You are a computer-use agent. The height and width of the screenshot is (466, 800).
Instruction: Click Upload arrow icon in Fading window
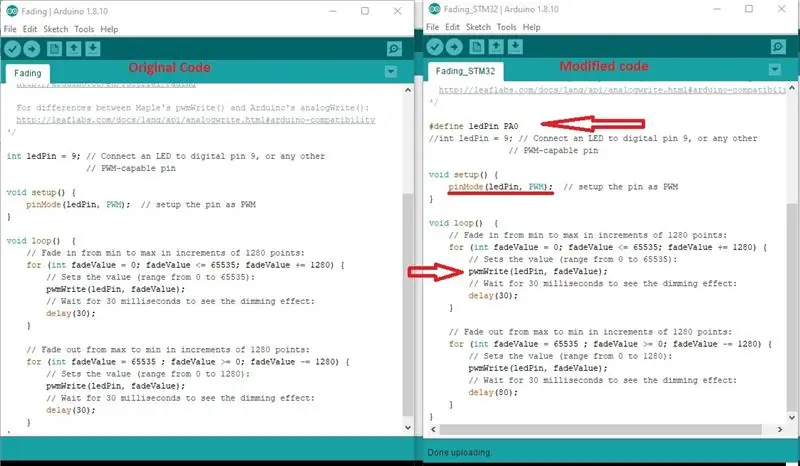(32, 49)
